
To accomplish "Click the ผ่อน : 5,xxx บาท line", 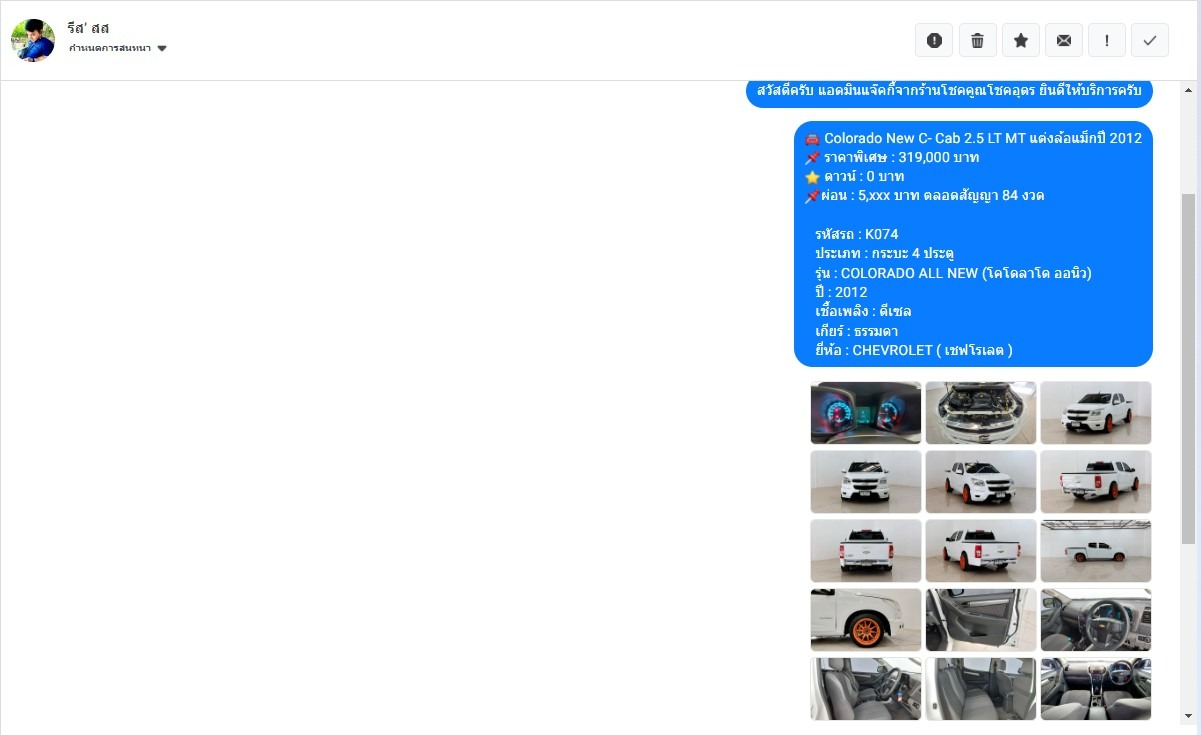I will click(924, 195).
